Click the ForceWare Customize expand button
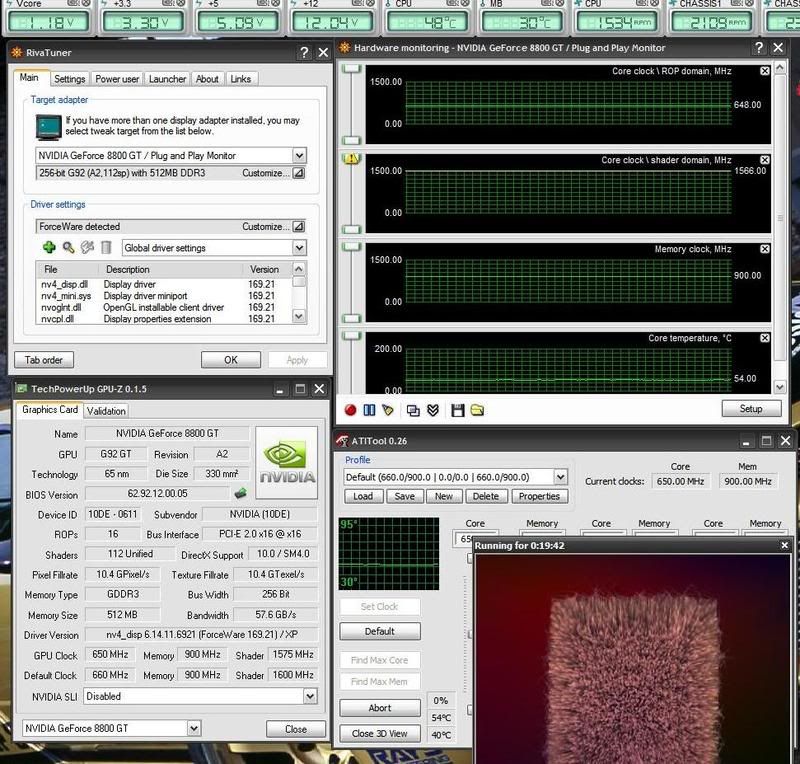This screenshot has width=800, height=764. click(298, 227)
